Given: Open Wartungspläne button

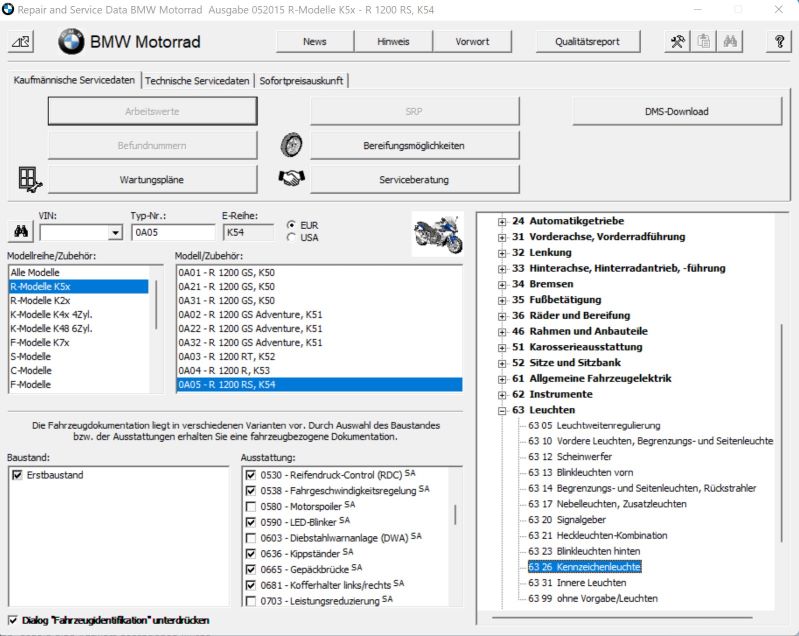Looking at the screenshot, I should pos(152,179).
